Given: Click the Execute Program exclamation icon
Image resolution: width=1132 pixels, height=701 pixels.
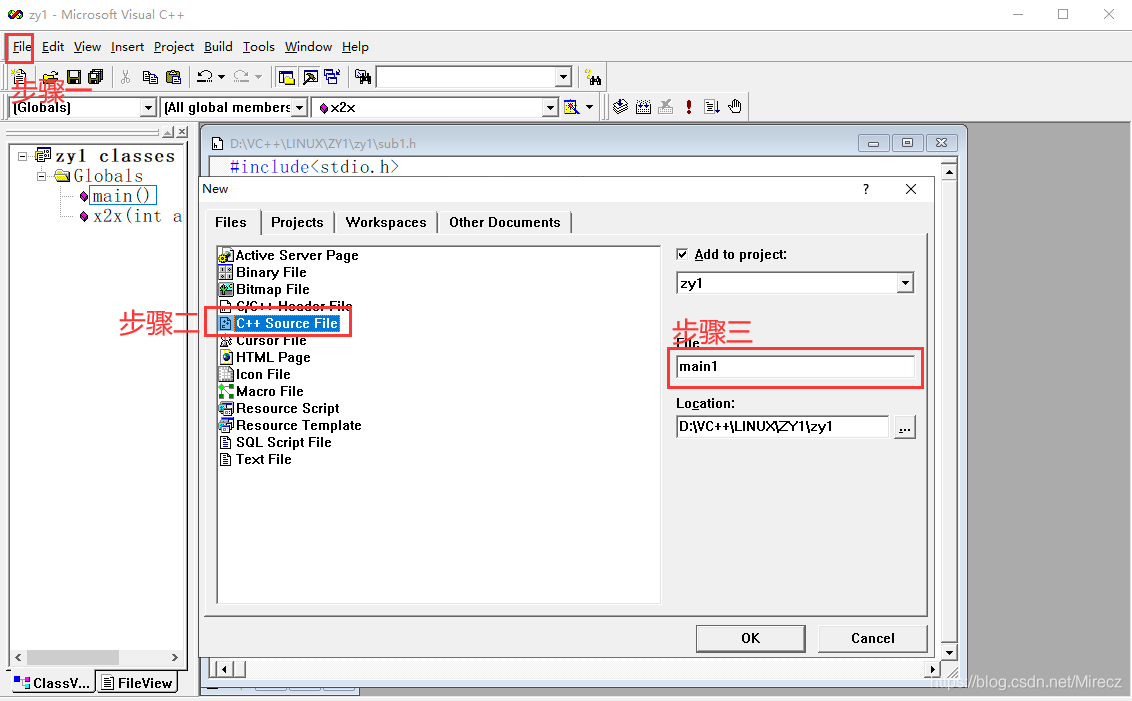Looking at the screenshot, I should (689, 107).
